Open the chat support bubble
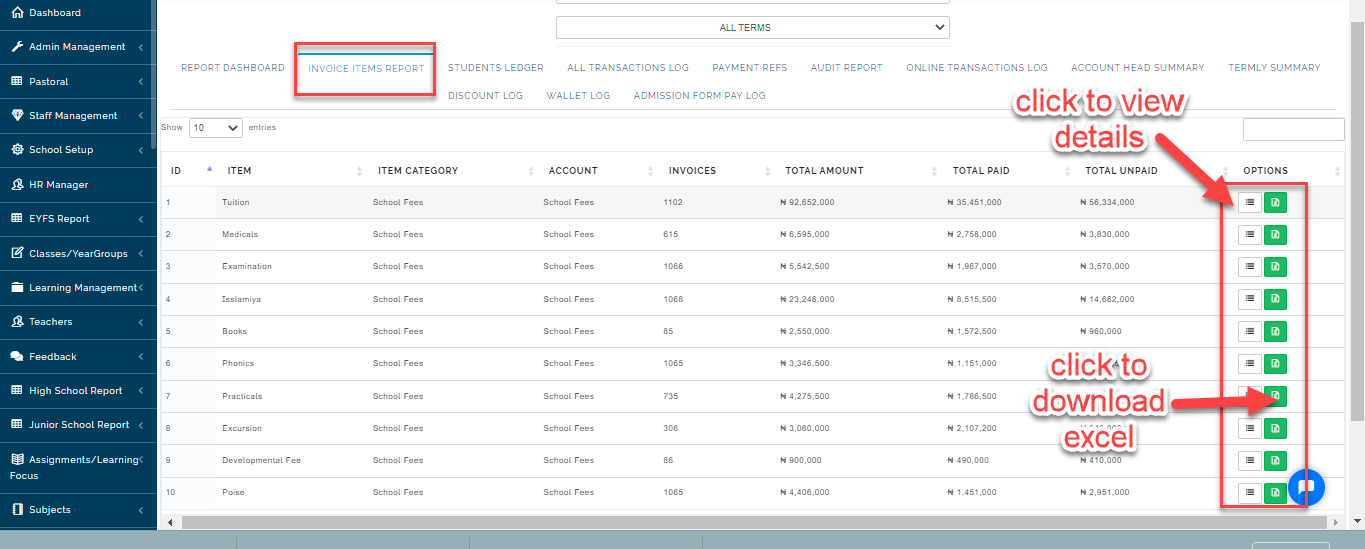The image size is (1365, 549). tap(1306, 487)
